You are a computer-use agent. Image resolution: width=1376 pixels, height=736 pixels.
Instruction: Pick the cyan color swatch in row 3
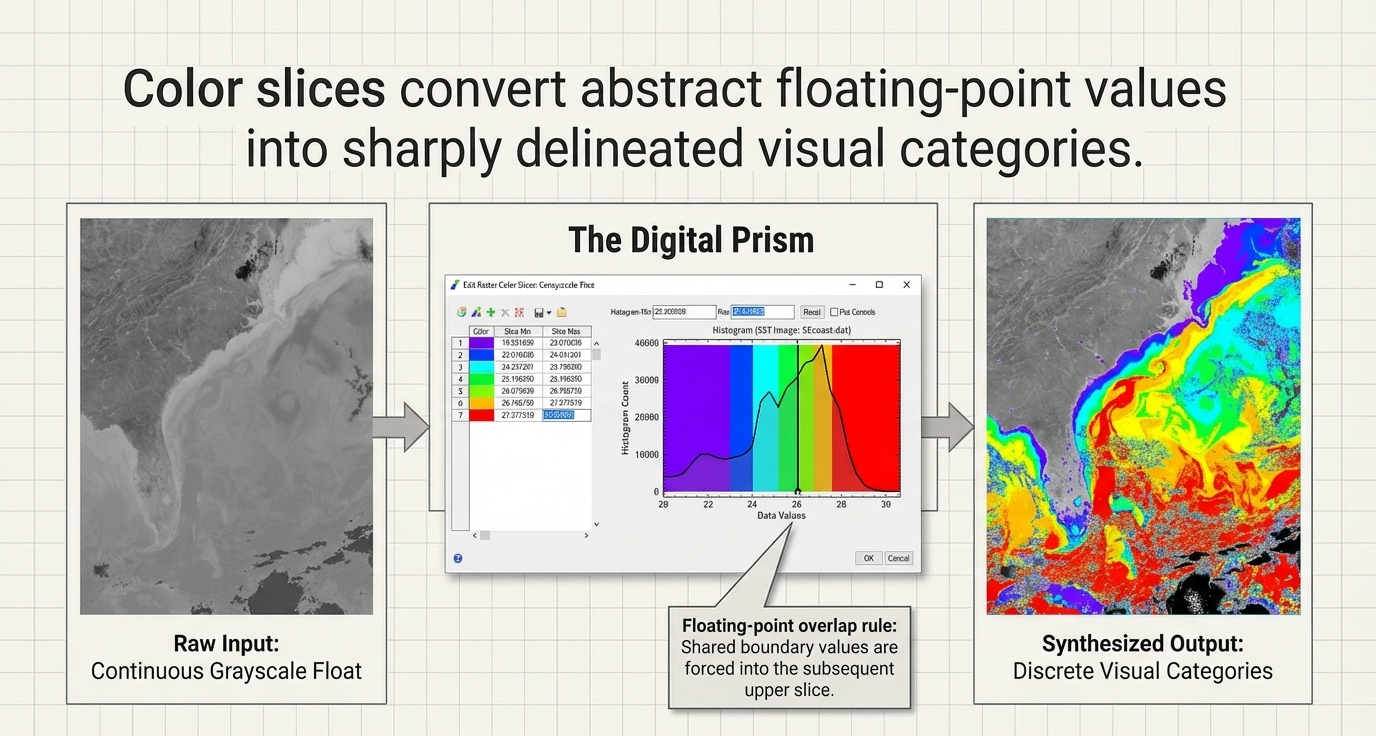click(482, 367)
